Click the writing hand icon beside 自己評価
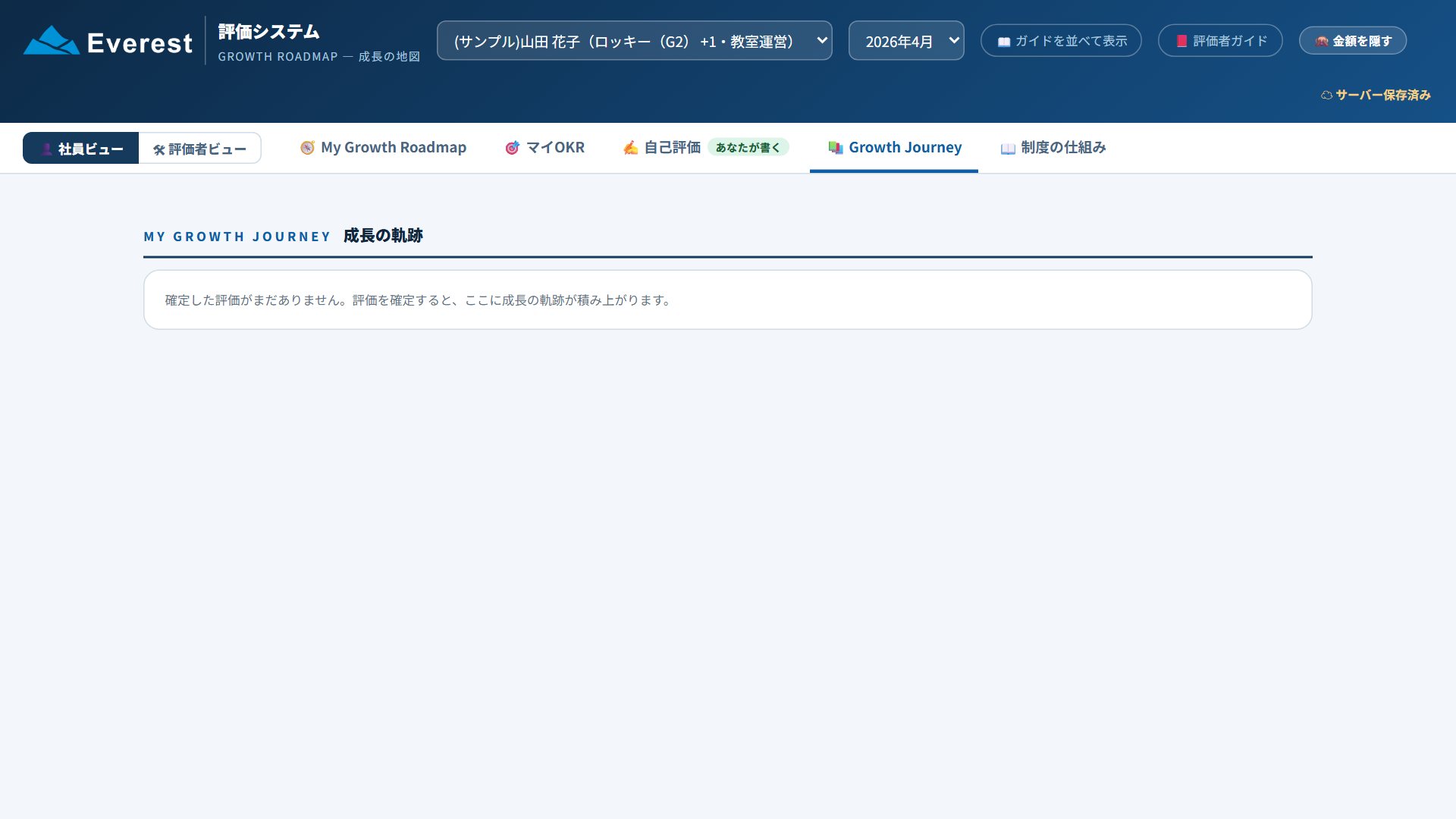This screenshot has height=819, width=1456. click(x=631, y=148)
